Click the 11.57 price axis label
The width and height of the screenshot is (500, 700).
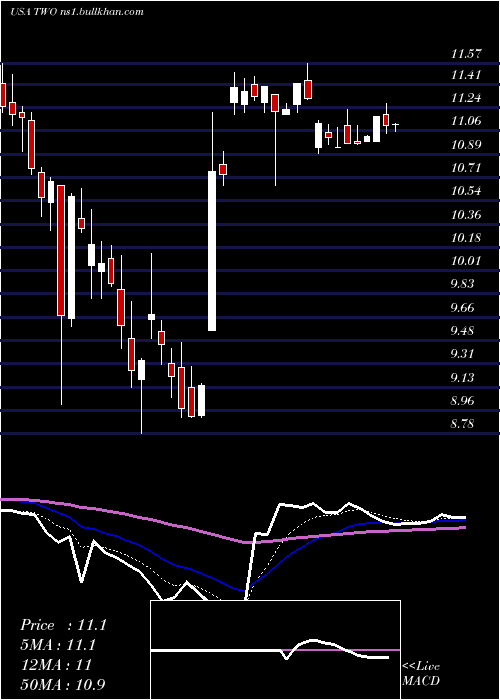(x=466, y=54)
